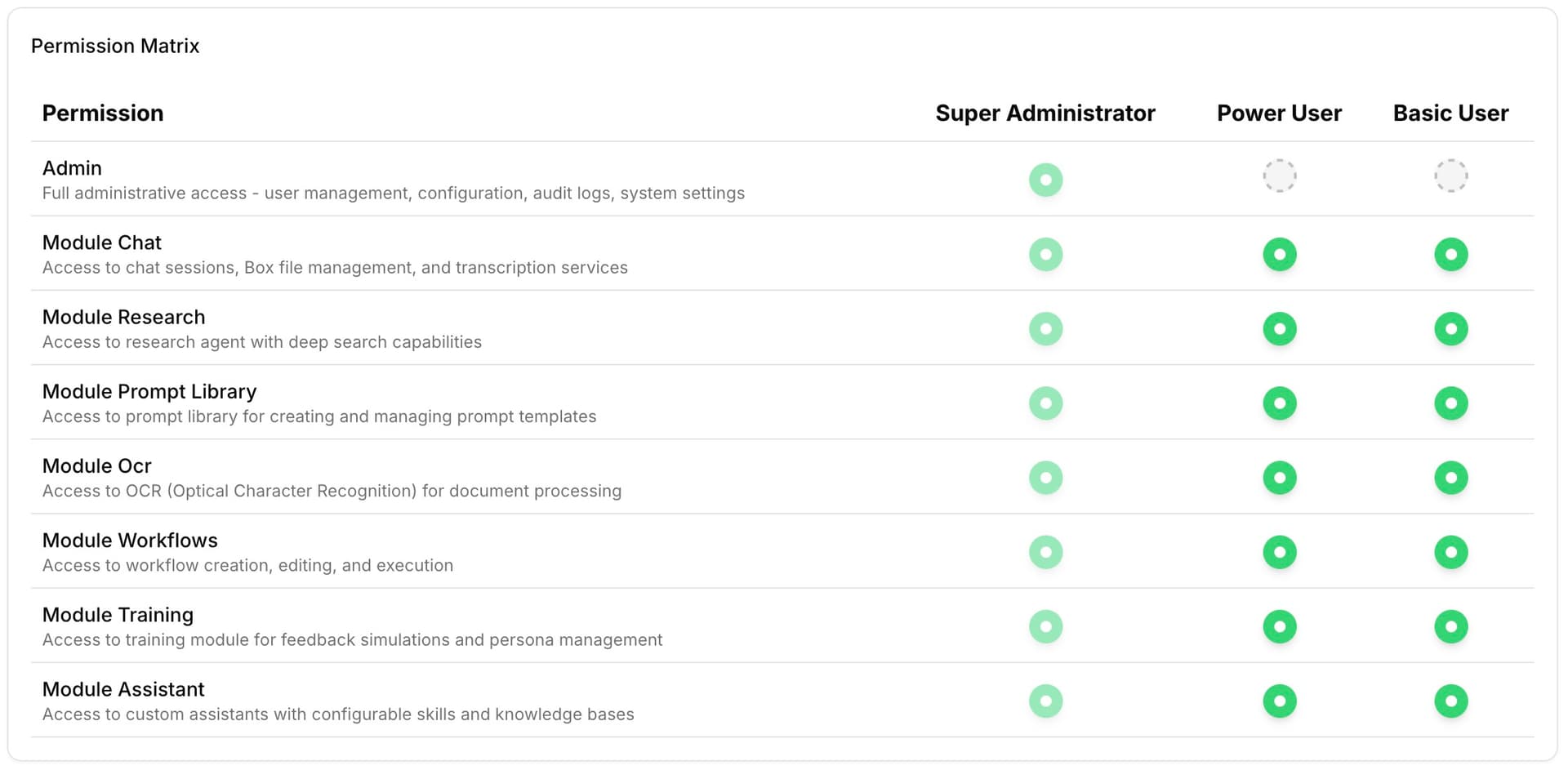Disable Module Chat for Basic User
Viewport: 1568px width, 770px height.
[x=1450, y=254]
